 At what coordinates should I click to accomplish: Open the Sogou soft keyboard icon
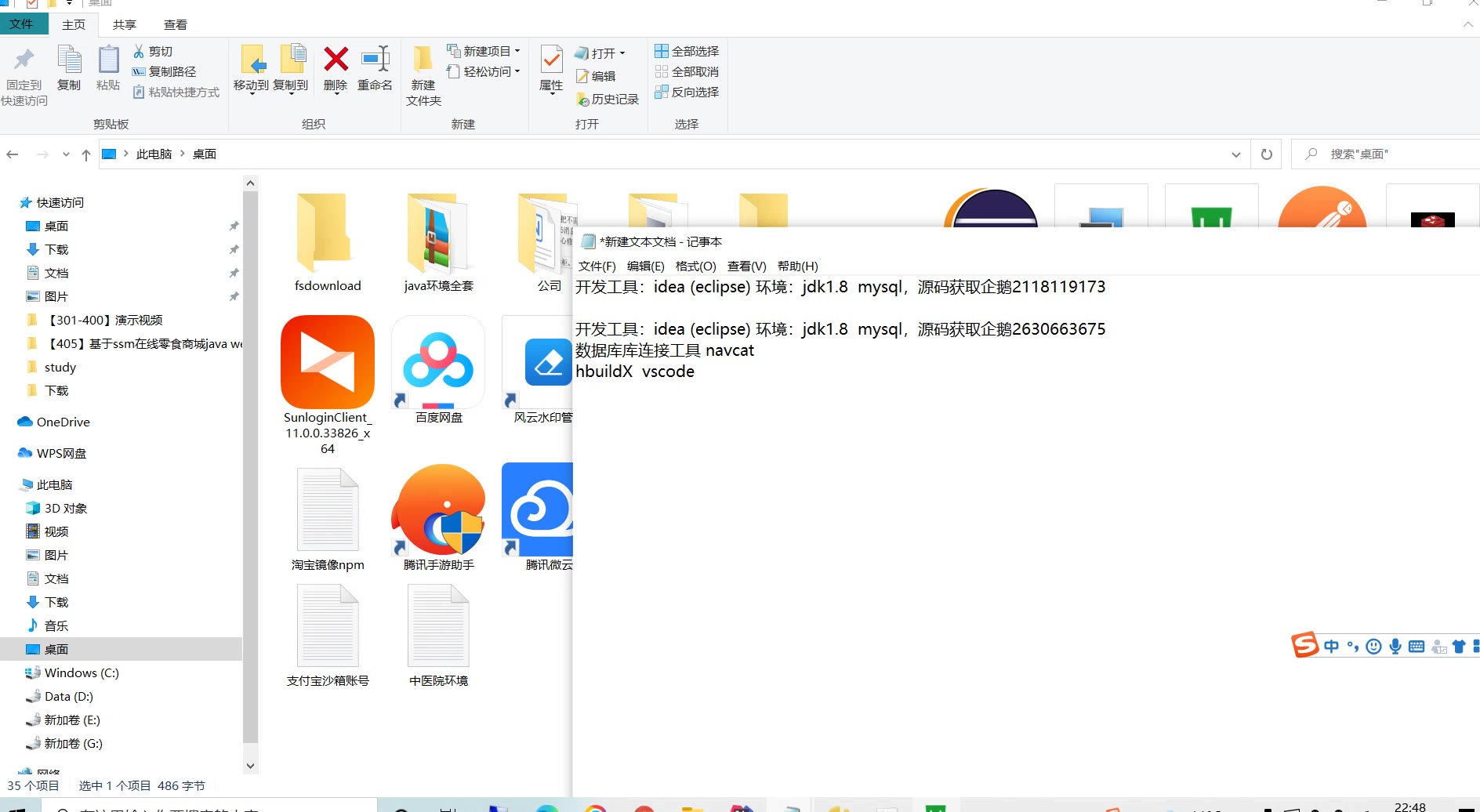1417,647
